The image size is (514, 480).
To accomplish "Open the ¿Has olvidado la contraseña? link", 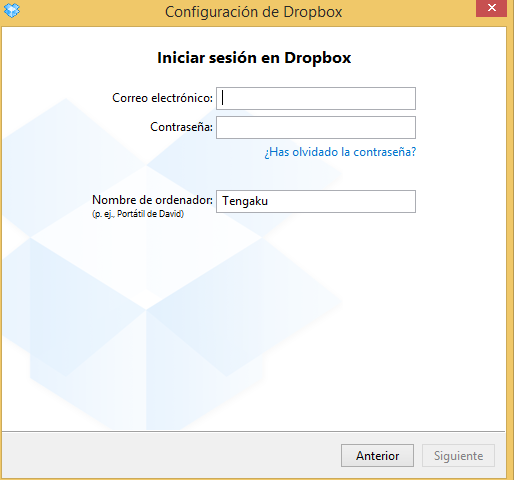I will (x=340, y=152).
